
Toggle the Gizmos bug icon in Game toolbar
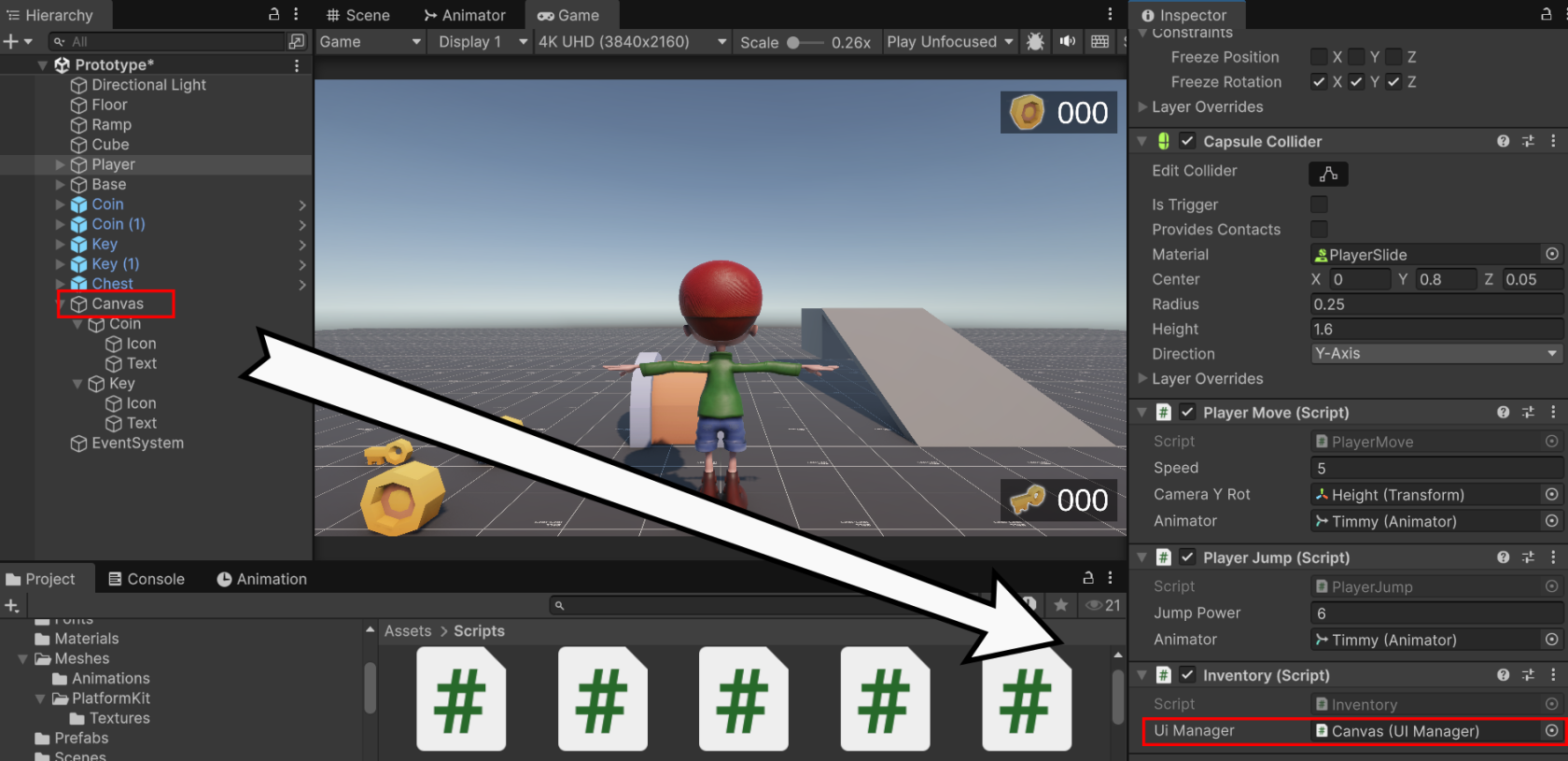pyautogui.click(x=1035, y=42)
